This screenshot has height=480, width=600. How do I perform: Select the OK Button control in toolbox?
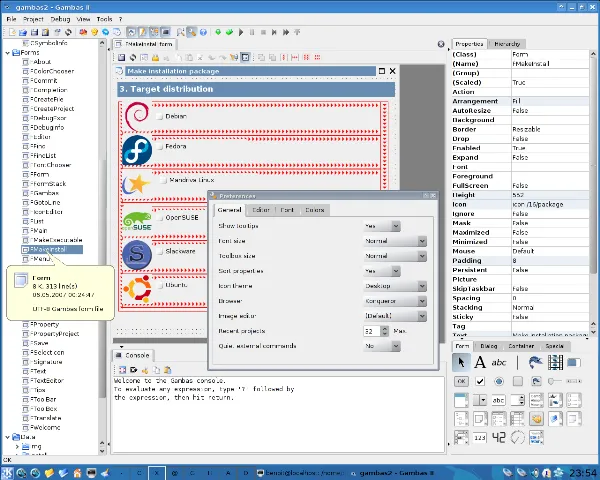coord(461,381)
